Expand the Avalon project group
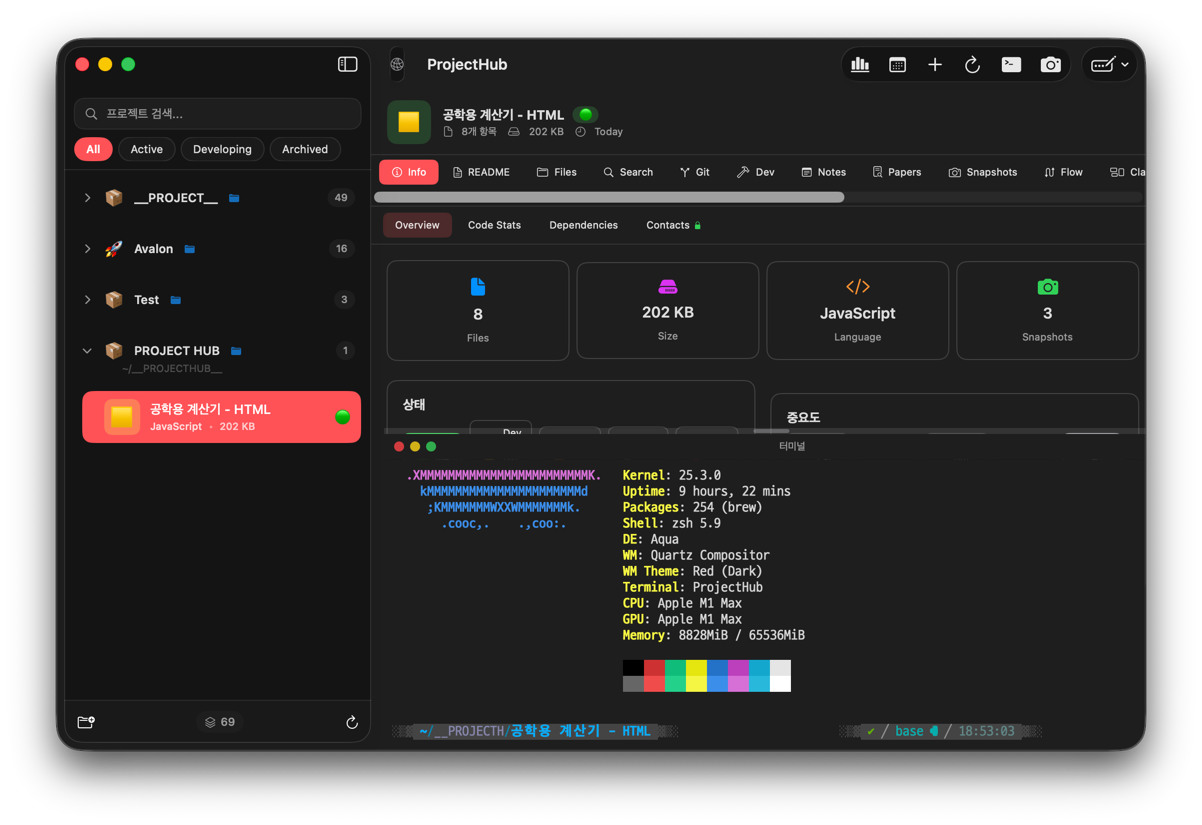This screenshot has width=1202, height=825. pos(88,249)
